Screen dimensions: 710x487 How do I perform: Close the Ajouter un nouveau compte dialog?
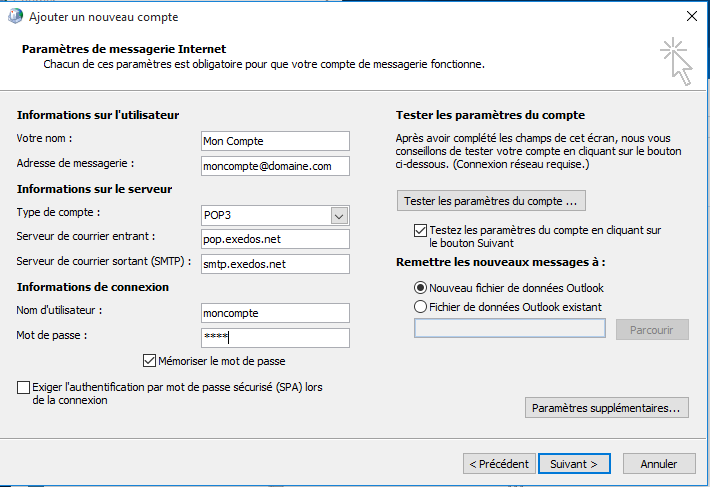pos(690,16)
